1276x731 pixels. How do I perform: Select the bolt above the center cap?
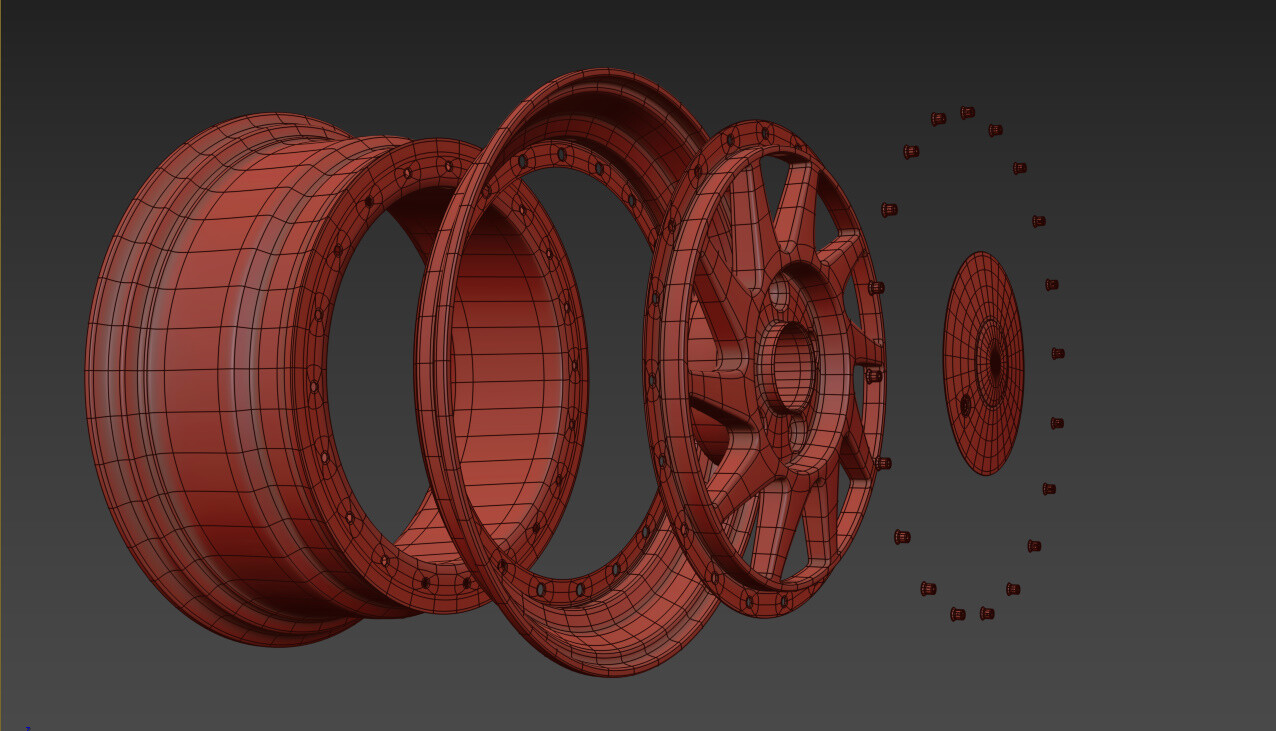coord(1018,167)
